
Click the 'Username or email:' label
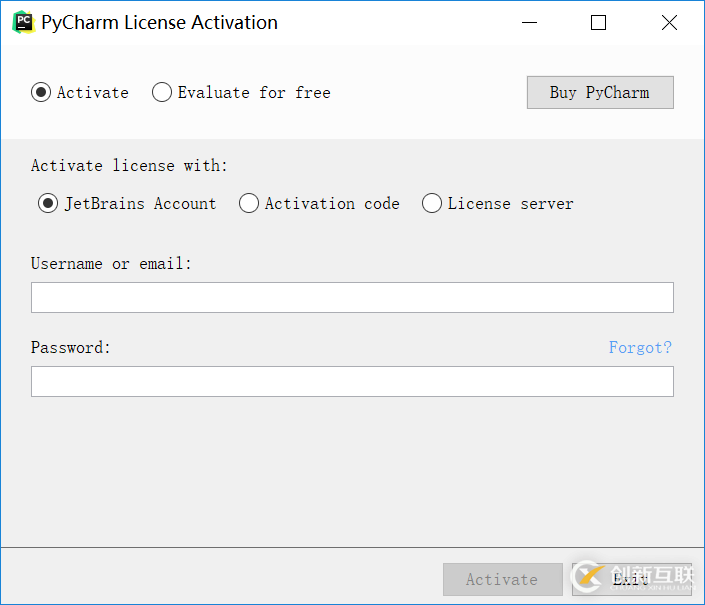click(x=111, y=263)
